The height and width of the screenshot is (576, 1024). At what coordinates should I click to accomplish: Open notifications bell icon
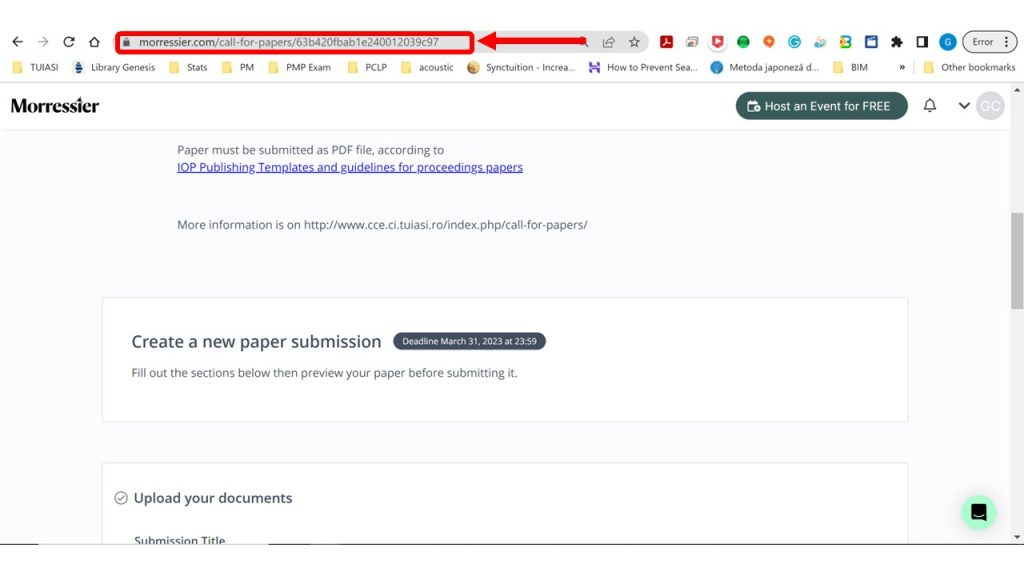pos(929,106)
